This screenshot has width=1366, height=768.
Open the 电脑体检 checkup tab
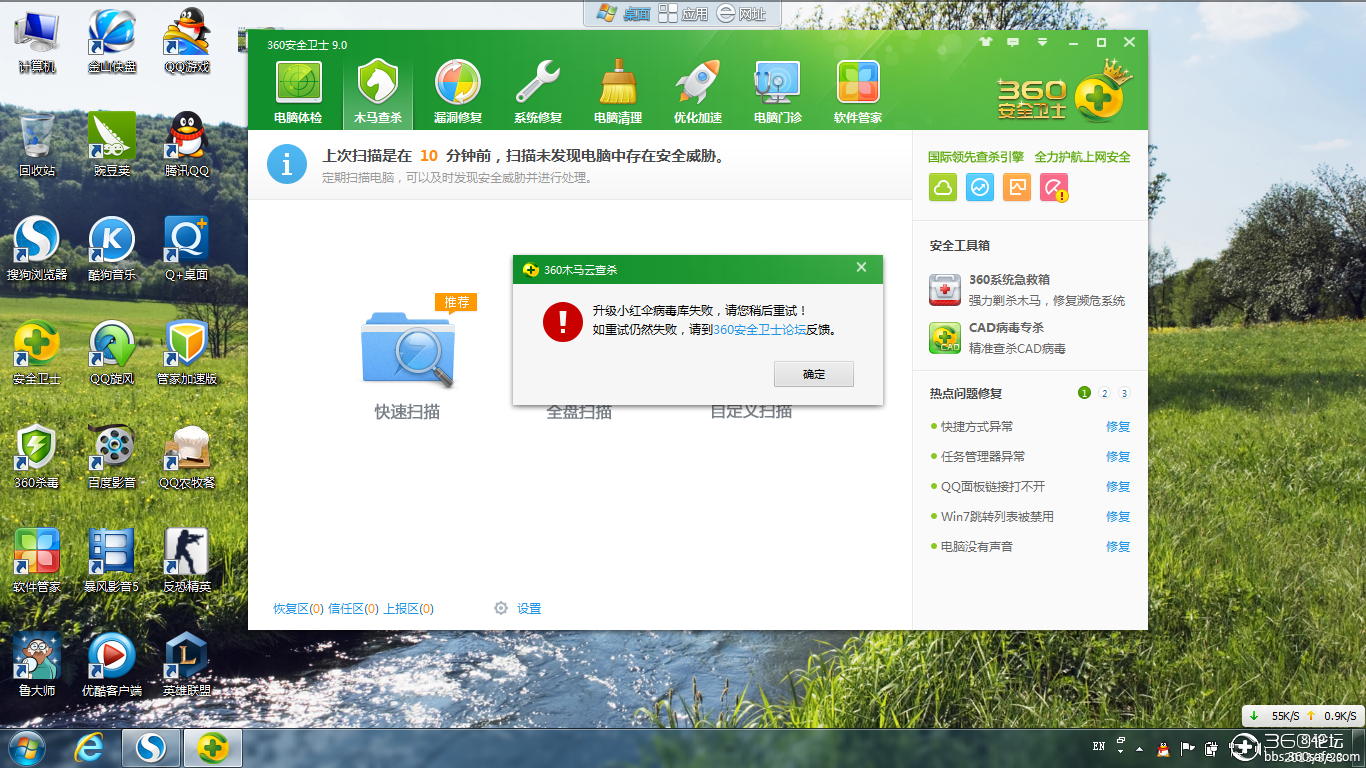tap(298, 93)
